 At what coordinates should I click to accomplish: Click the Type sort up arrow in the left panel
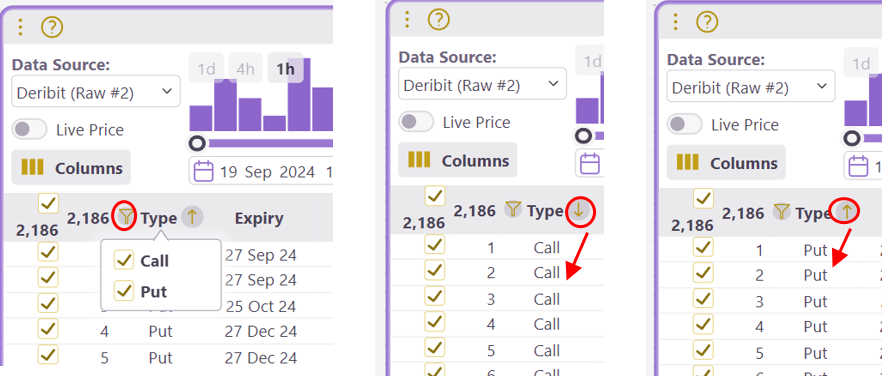tap(192, 216)
